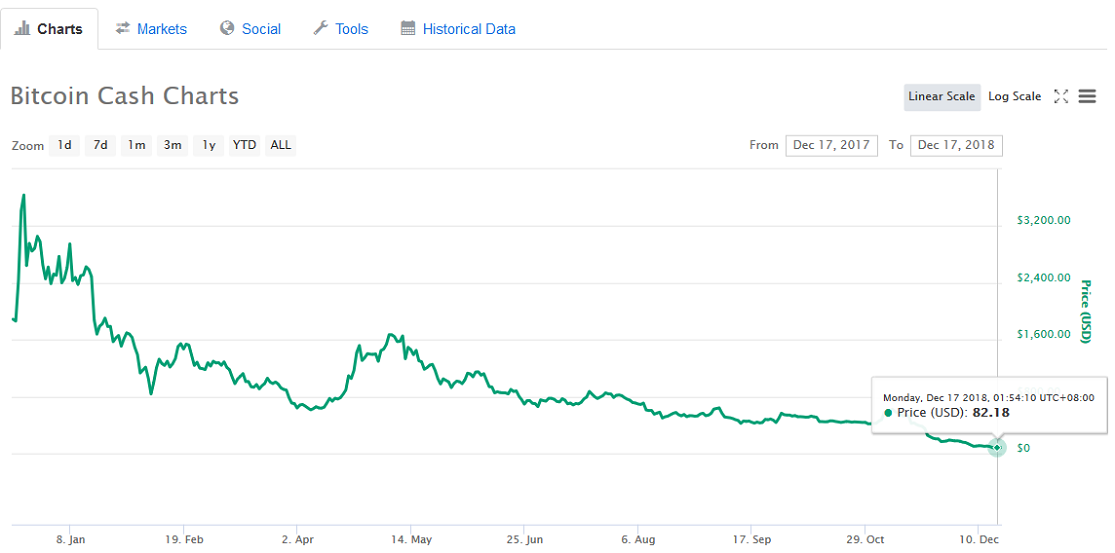Switch to Log Scale
This screenshot has width=1115, height=553.
[1015, 97]
